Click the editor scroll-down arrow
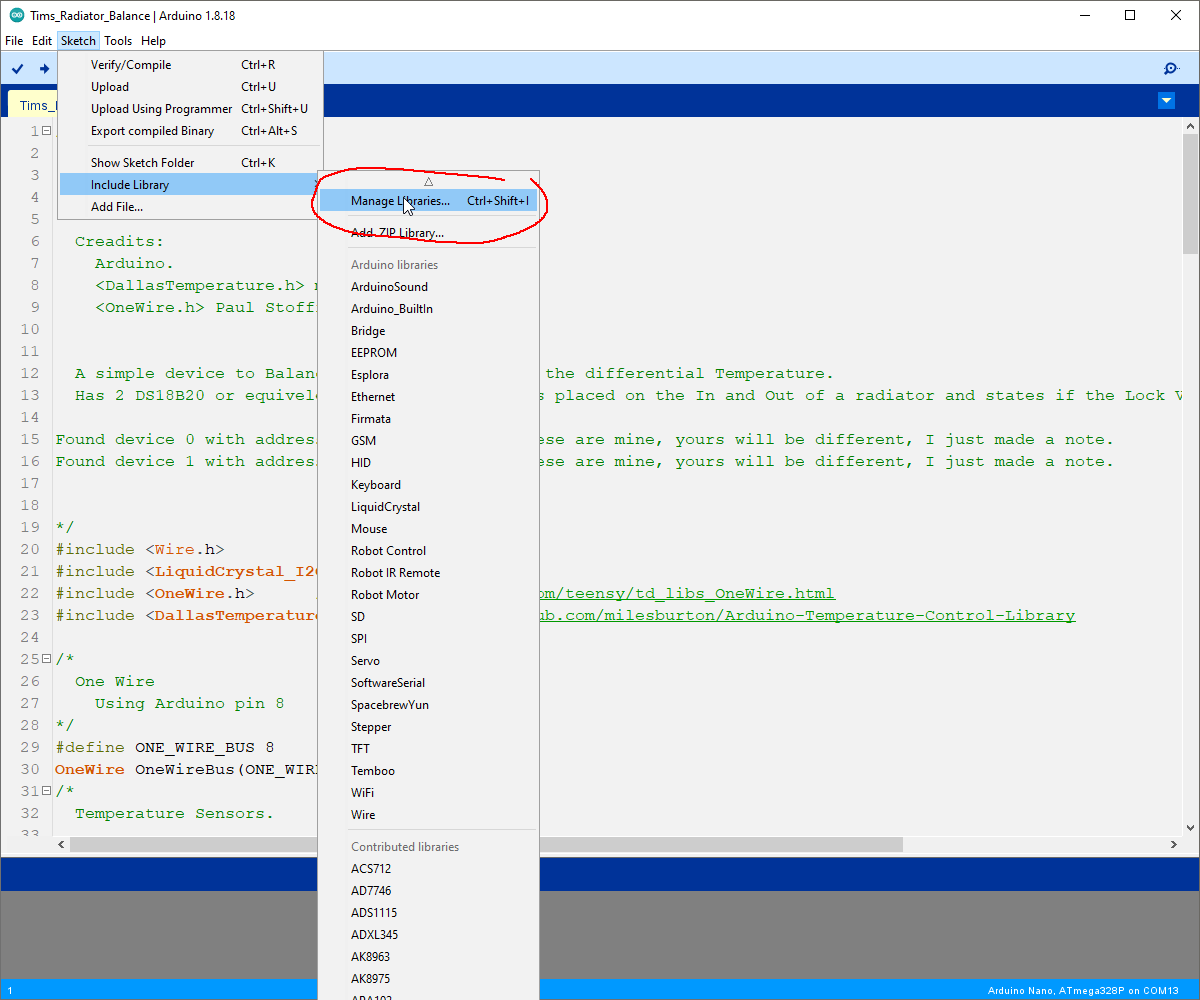Viewport: 1200px width, 1000px height. tap(1190, 827)
